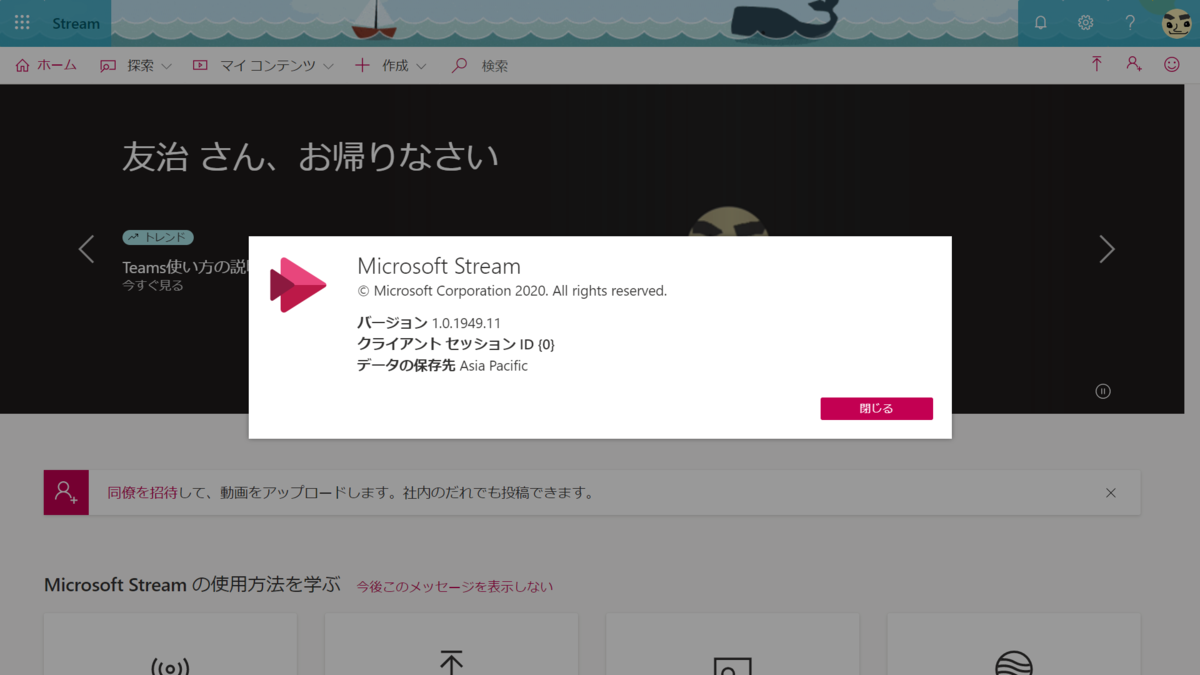Click the invite colleague icon in banner
Screen dimensions: 1200x675
click(66, 492)
